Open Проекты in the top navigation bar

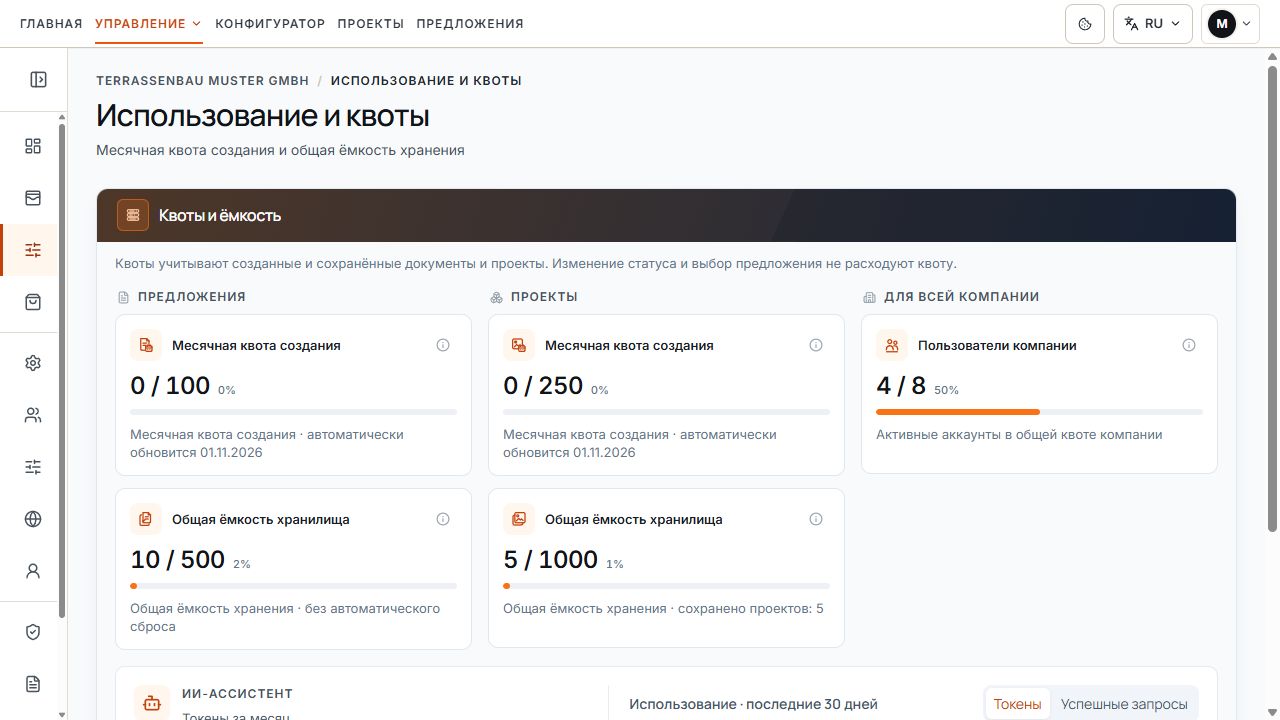[371, 24]
